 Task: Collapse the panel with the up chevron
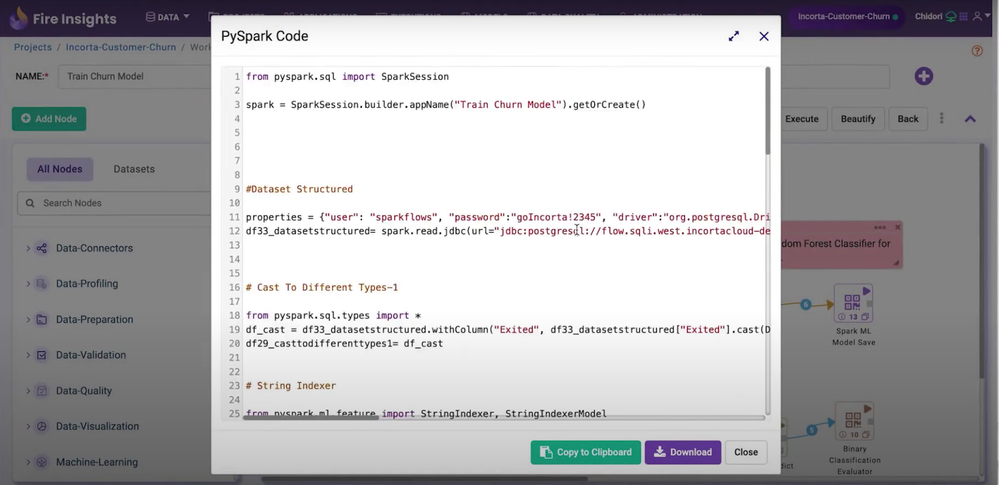969,119
